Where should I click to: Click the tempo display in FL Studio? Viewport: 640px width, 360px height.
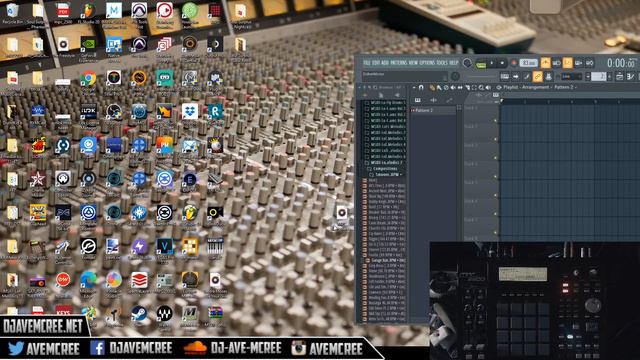[x=529, y=63]
